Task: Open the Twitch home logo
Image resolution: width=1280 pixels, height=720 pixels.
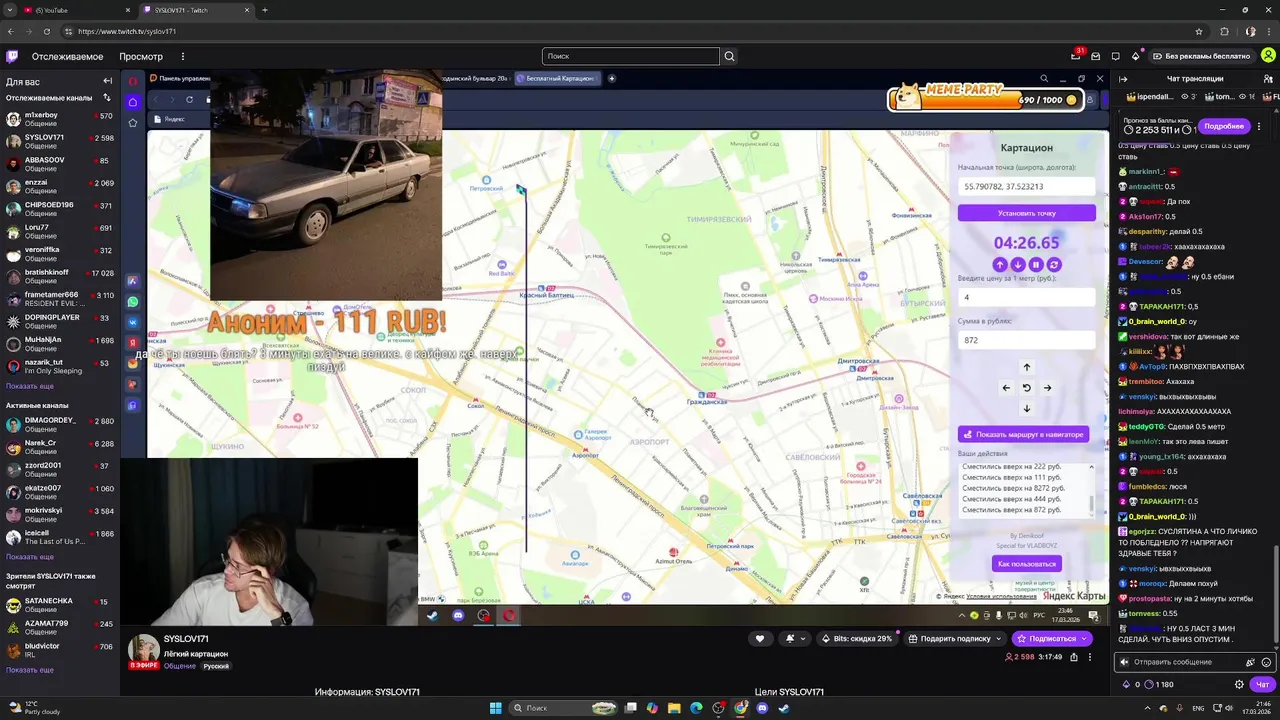Action: click(x=12, y=56)
